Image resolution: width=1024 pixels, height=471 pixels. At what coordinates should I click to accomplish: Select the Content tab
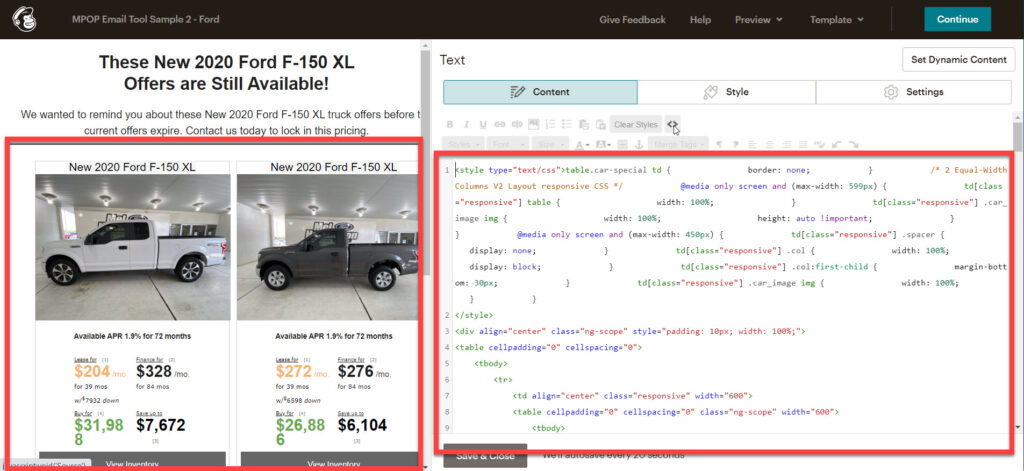(x=540, y=92)
